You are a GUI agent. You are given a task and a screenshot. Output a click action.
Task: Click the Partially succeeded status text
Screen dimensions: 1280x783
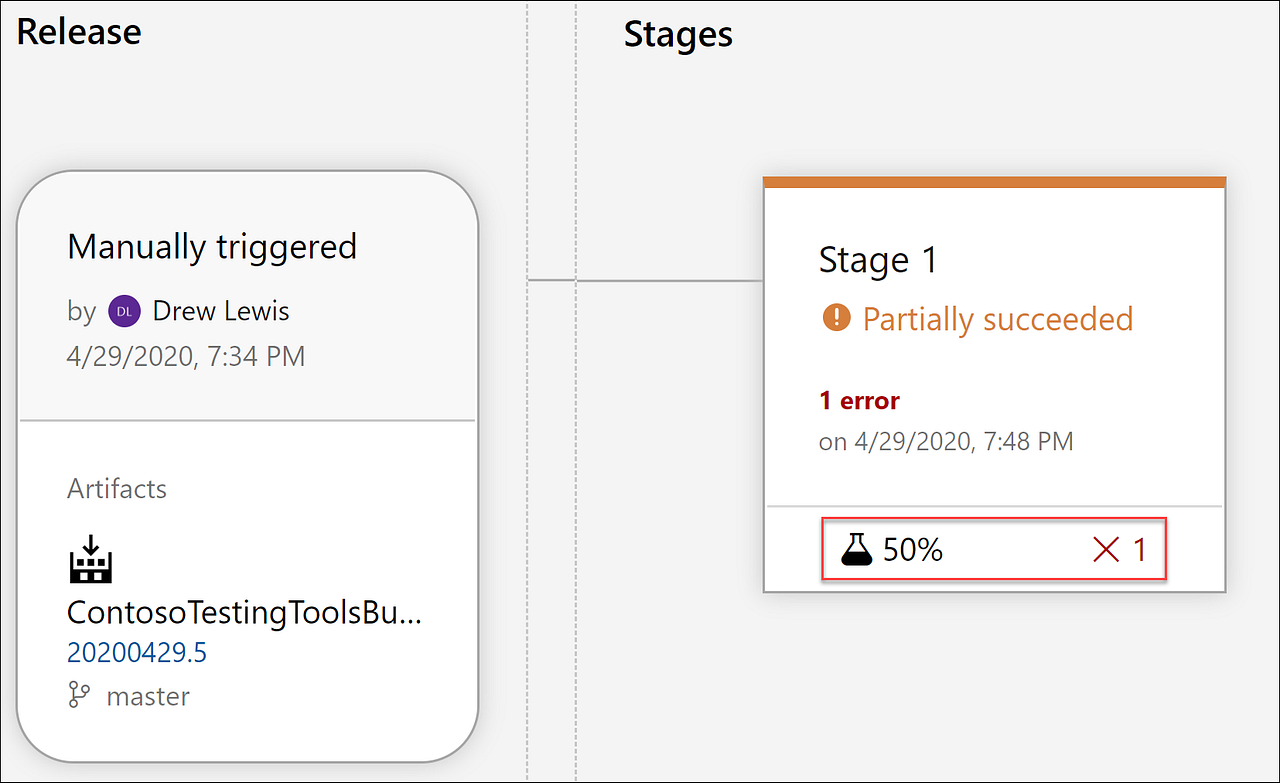[998, 319]
